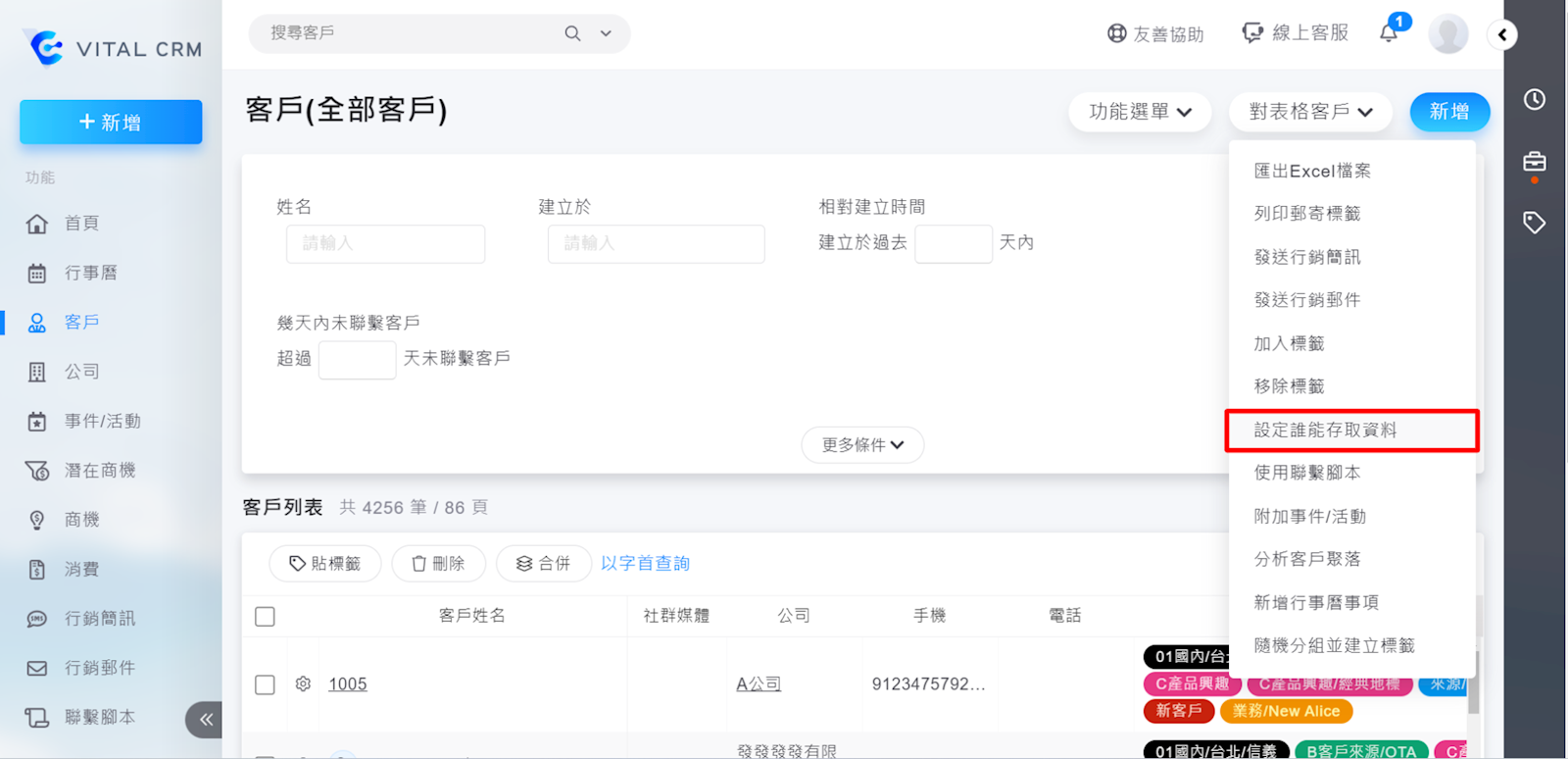Click the 以字首查詢 link

[645, 564]
